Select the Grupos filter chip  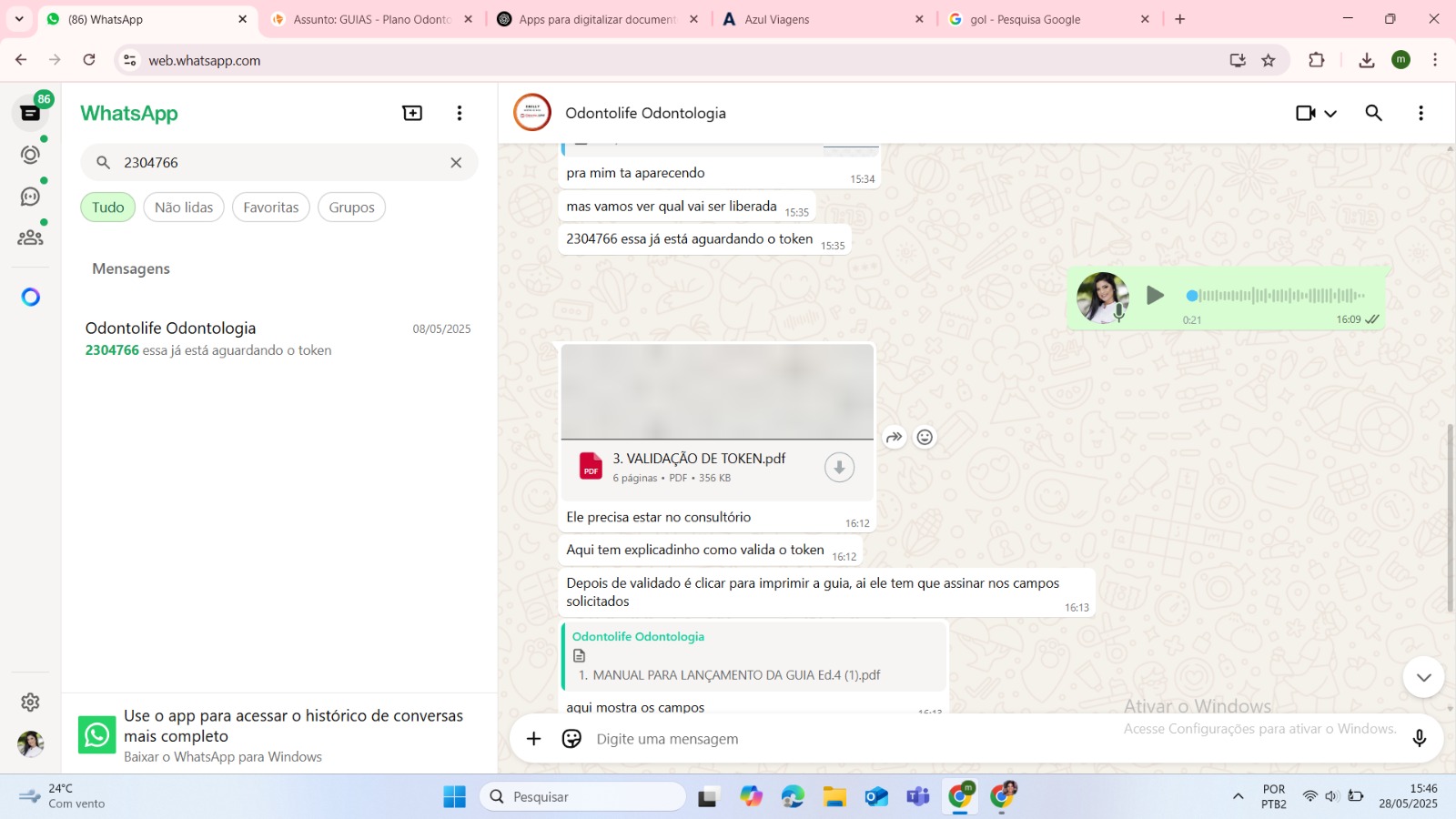pyautogui.click(x=352, y=207)
